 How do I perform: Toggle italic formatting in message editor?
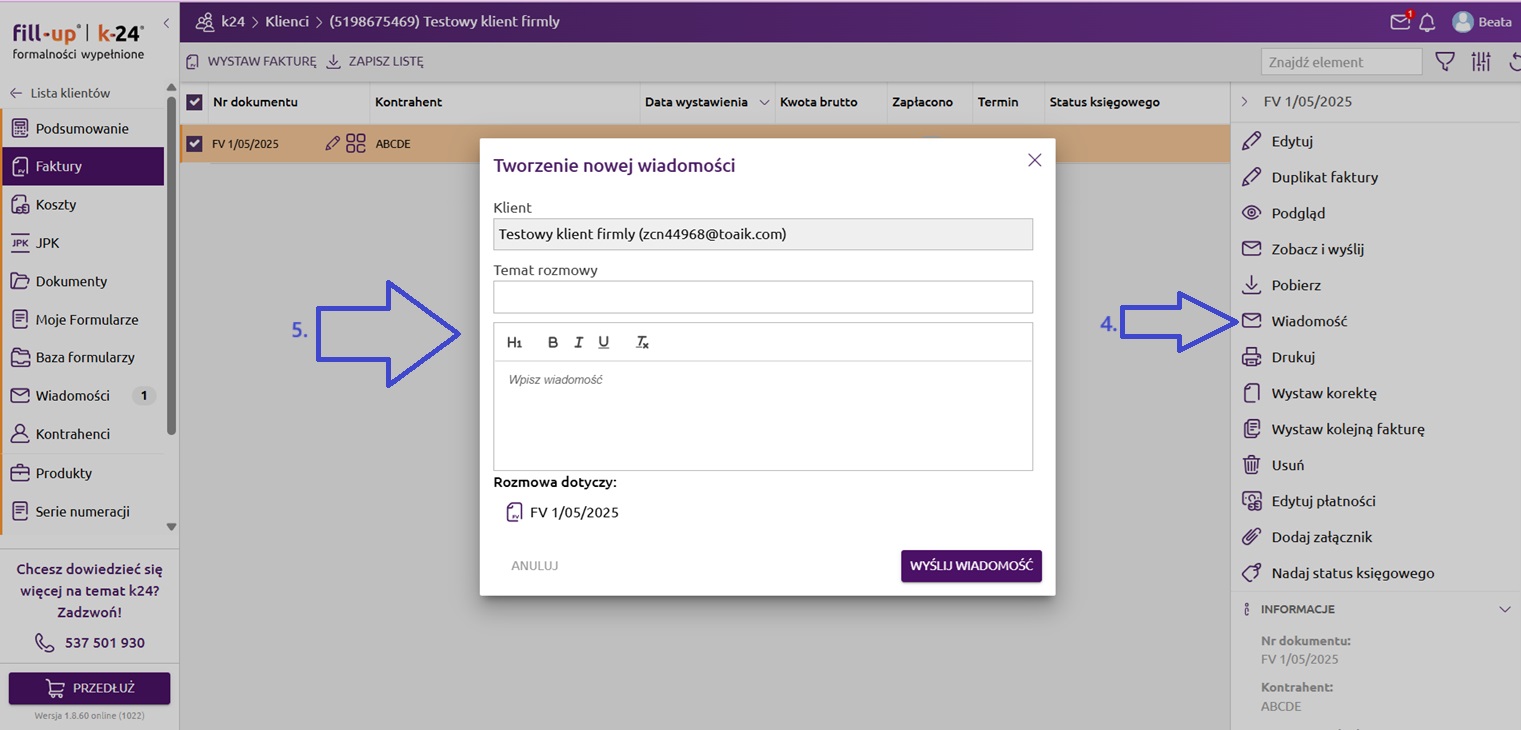(578, 342)
